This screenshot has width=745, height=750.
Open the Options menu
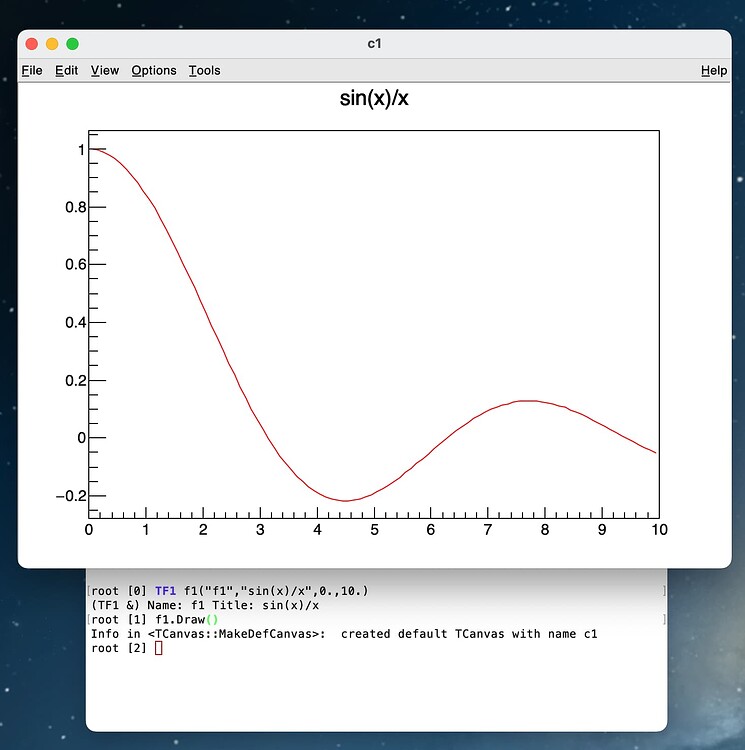154,70
